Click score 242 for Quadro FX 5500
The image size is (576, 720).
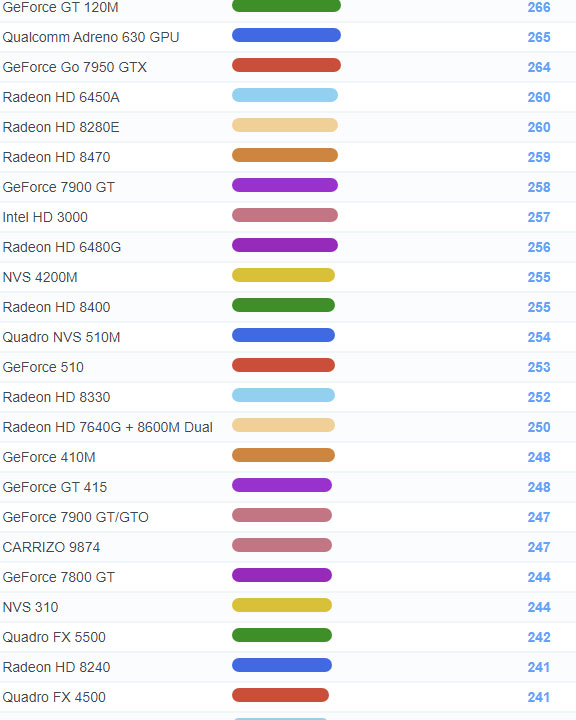pyautogui.click(x=539, y=637)
